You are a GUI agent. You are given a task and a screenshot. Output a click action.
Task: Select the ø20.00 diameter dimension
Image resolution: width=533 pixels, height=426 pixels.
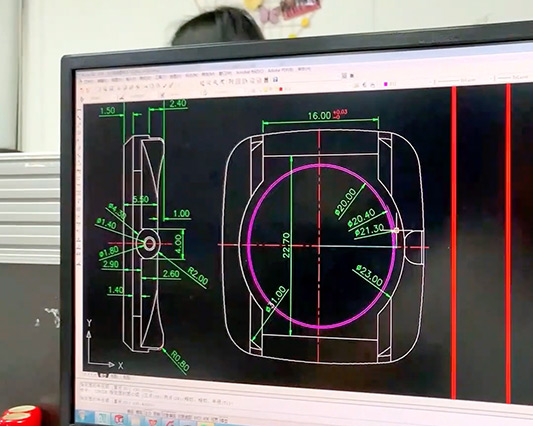[346, 202]
